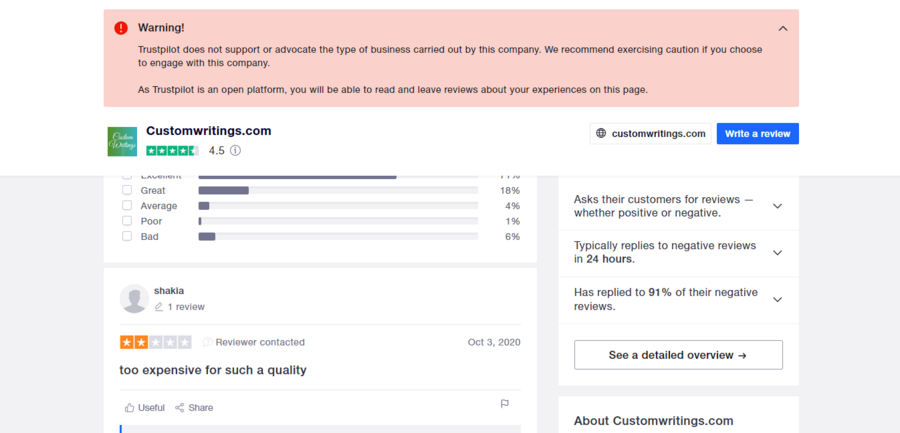Click the pencil icon next to 1 review
The image size is (900, 433).
coord(159,307)
